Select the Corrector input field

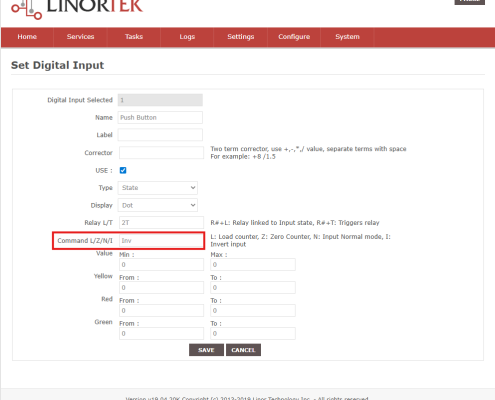click(x=161, y=153)
